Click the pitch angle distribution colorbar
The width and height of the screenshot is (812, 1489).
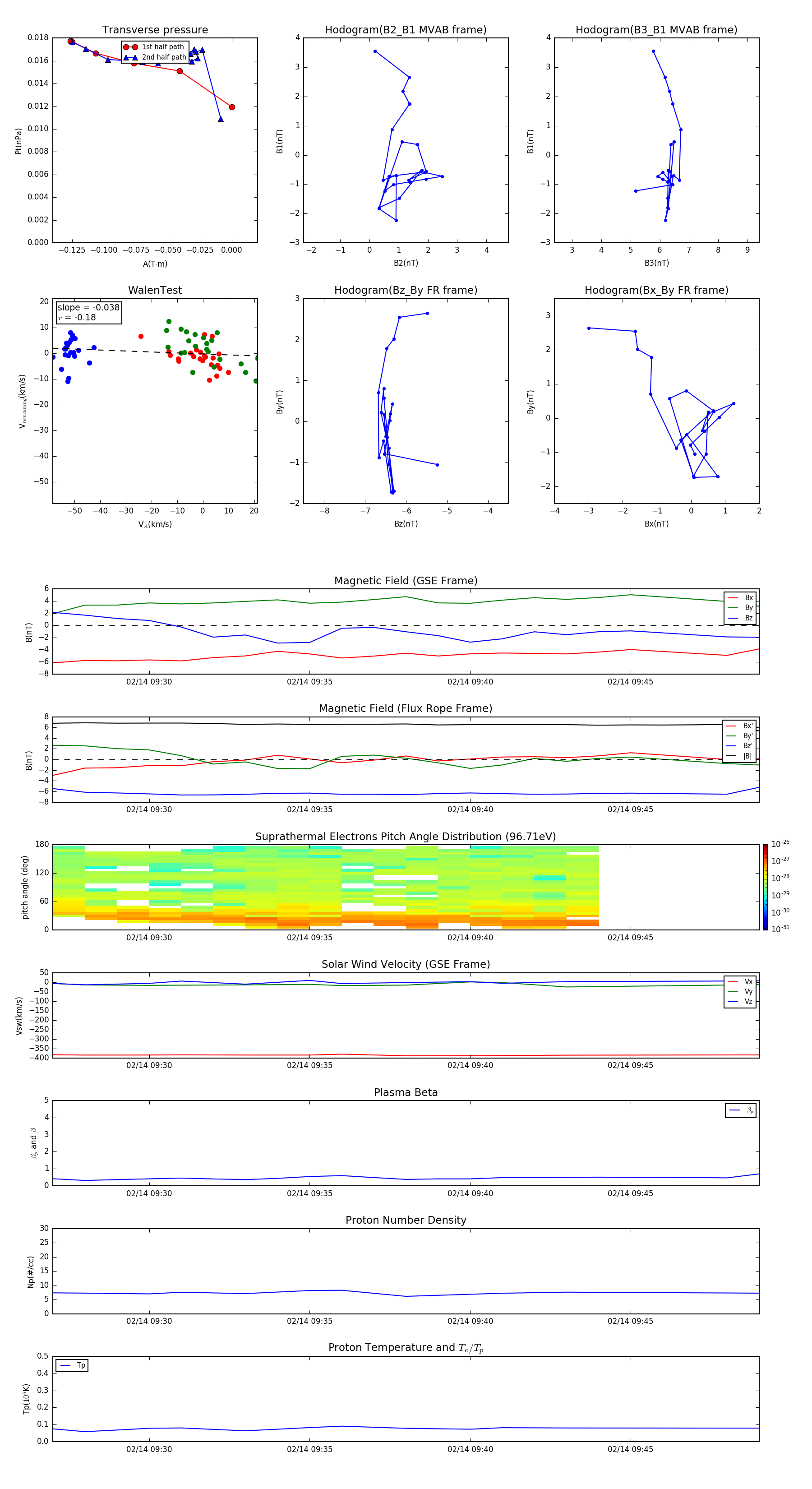(765, 887)
